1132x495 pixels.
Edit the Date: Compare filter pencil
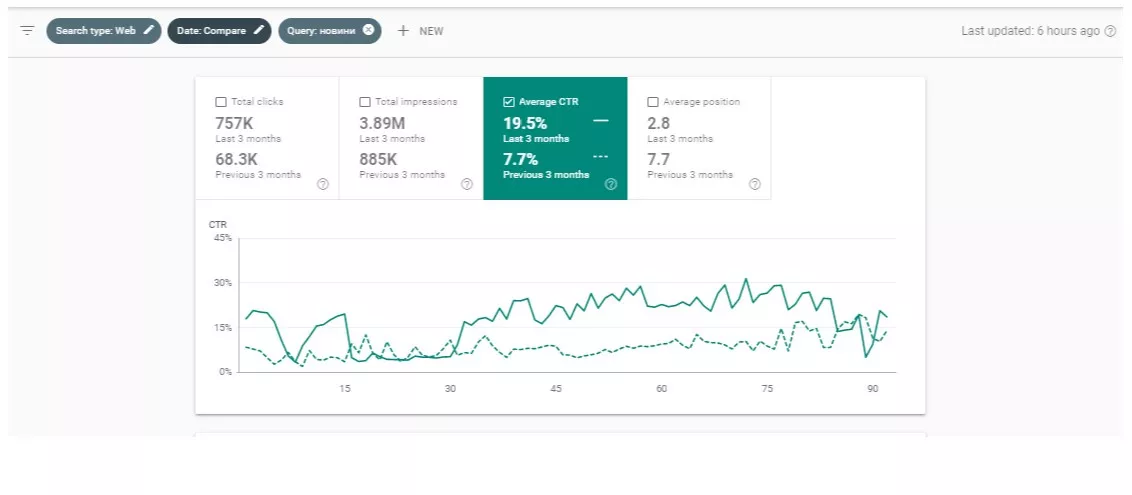tap(258, 30)
